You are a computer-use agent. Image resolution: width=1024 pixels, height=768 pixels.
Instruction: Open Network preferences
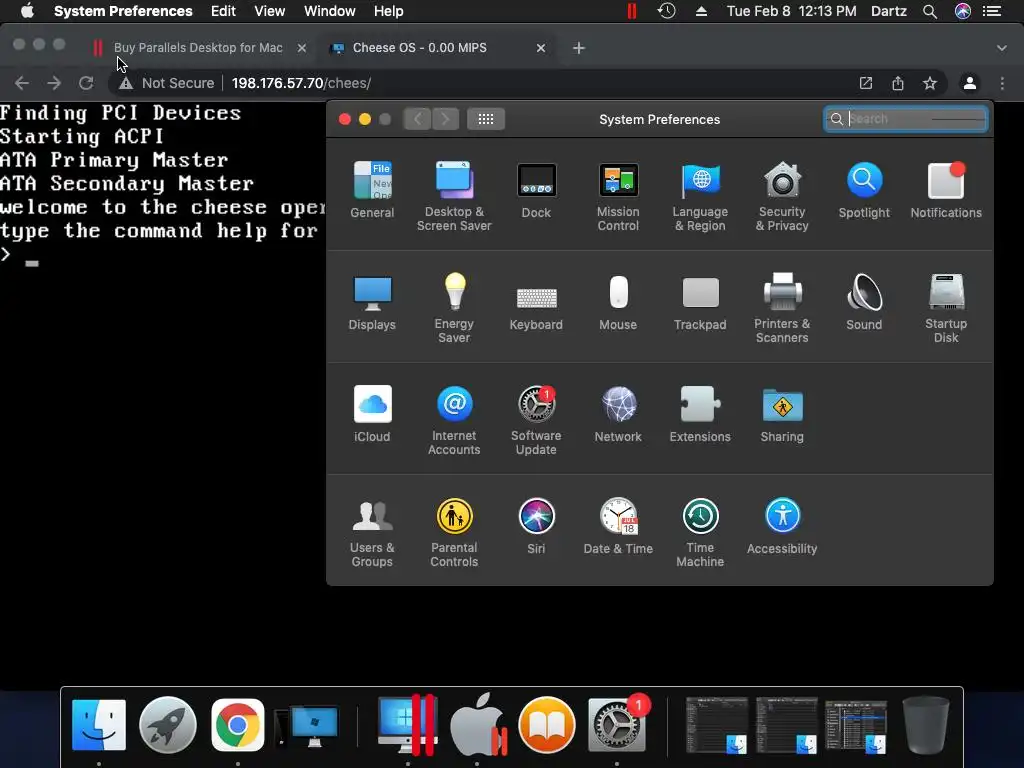point(618,414)
